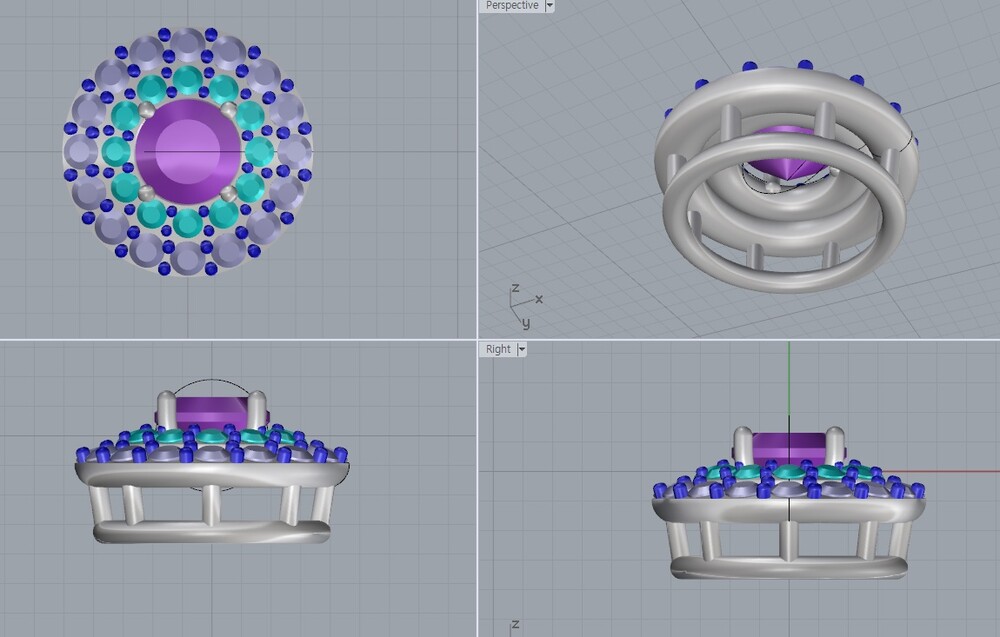Click the Right viewport title label
Image resolution: width=1000 pixels, height=637 pixels.
(498, 349)
